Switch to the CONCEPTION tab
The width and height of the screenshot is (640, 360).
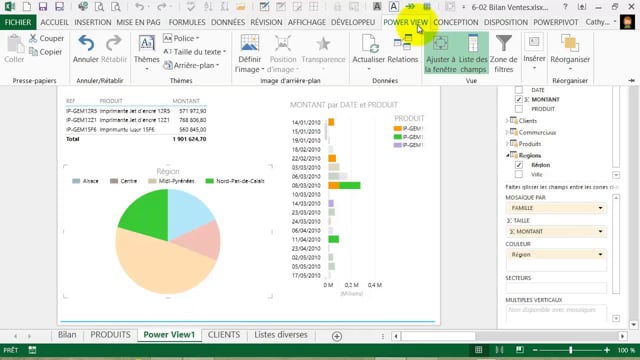pos(456,22)
